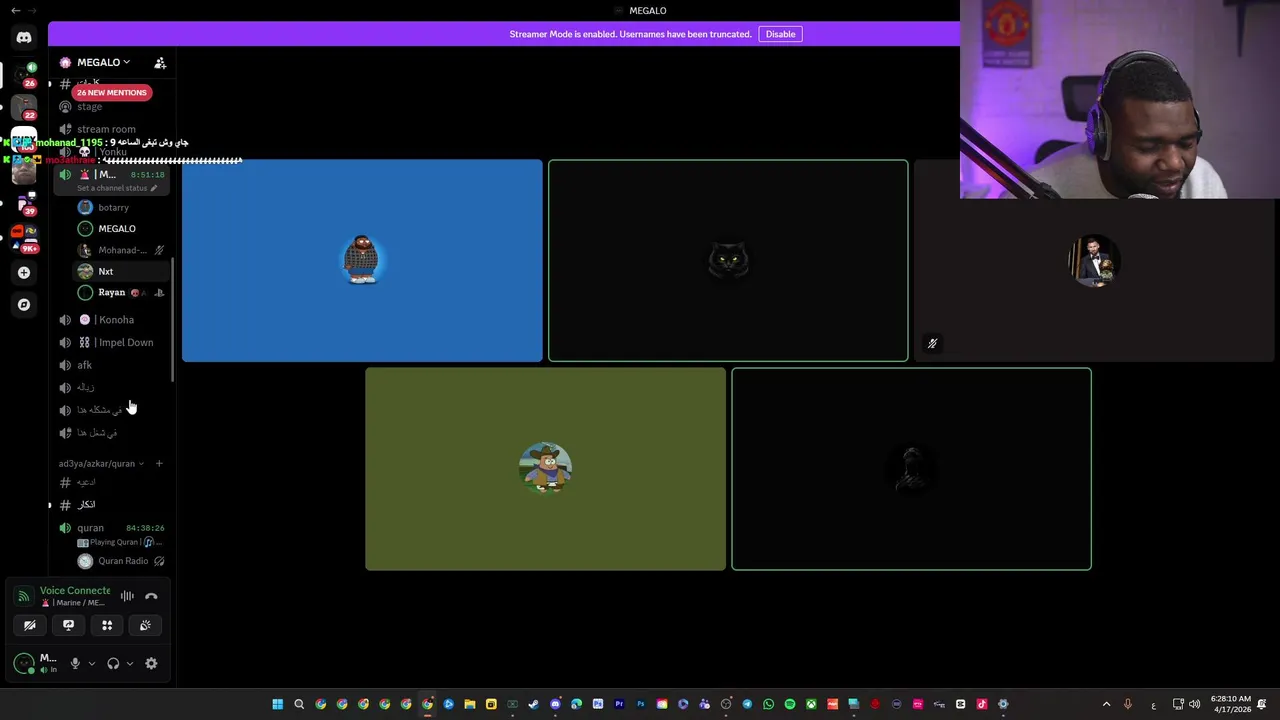Show hidden system tray icons
The width and height of the screenshot is (1280, 720).
click(1106, 704)
